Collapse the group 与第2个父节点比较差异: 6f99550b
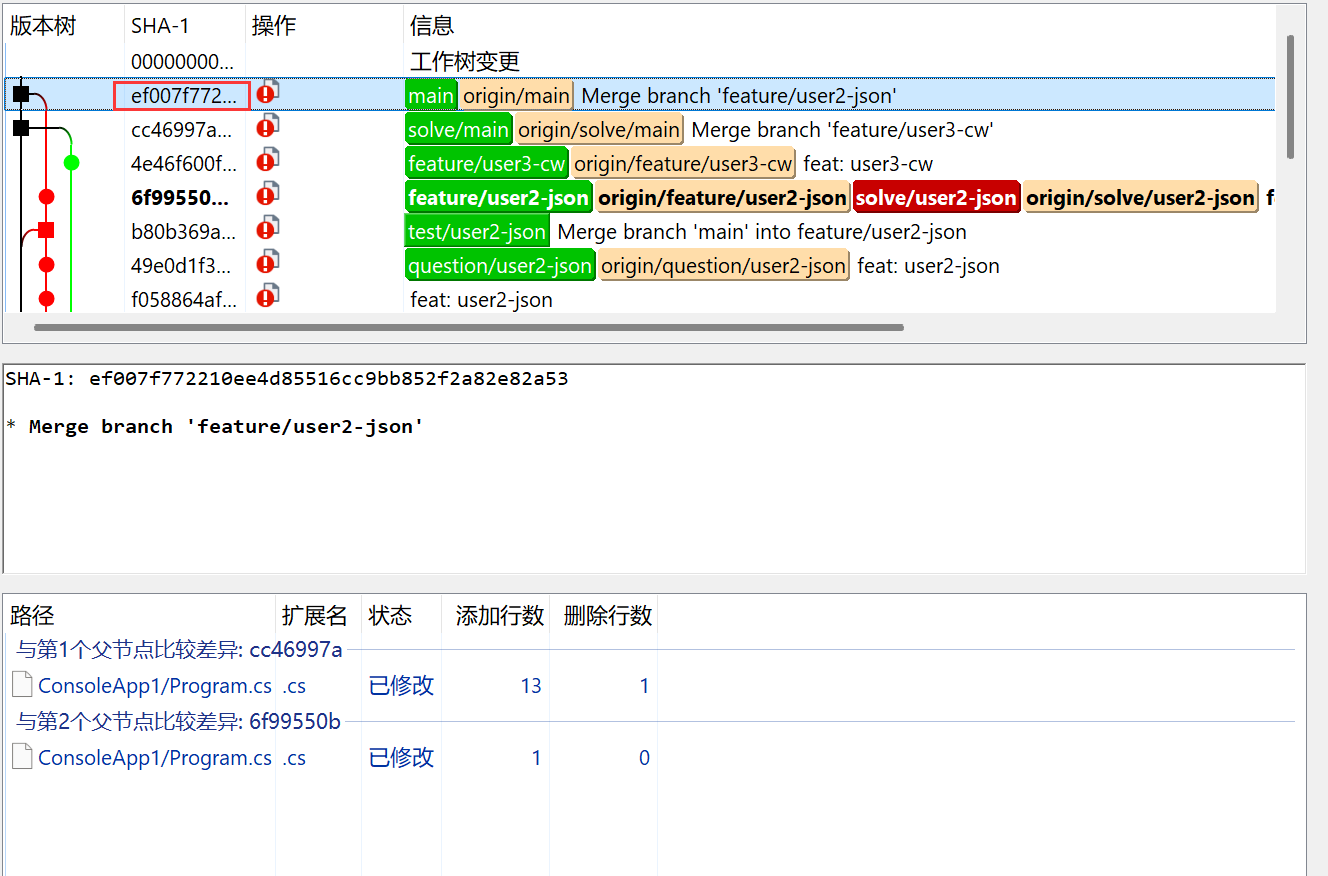1328x876 pixels. (x=179, y=722)
